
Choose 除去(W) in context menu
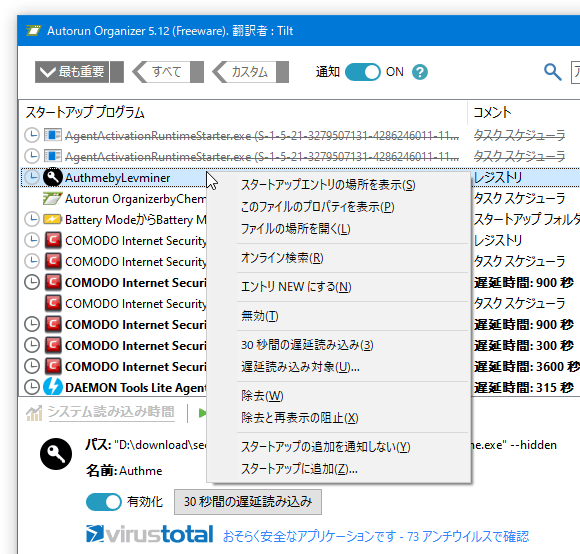[x=262, y=396]
